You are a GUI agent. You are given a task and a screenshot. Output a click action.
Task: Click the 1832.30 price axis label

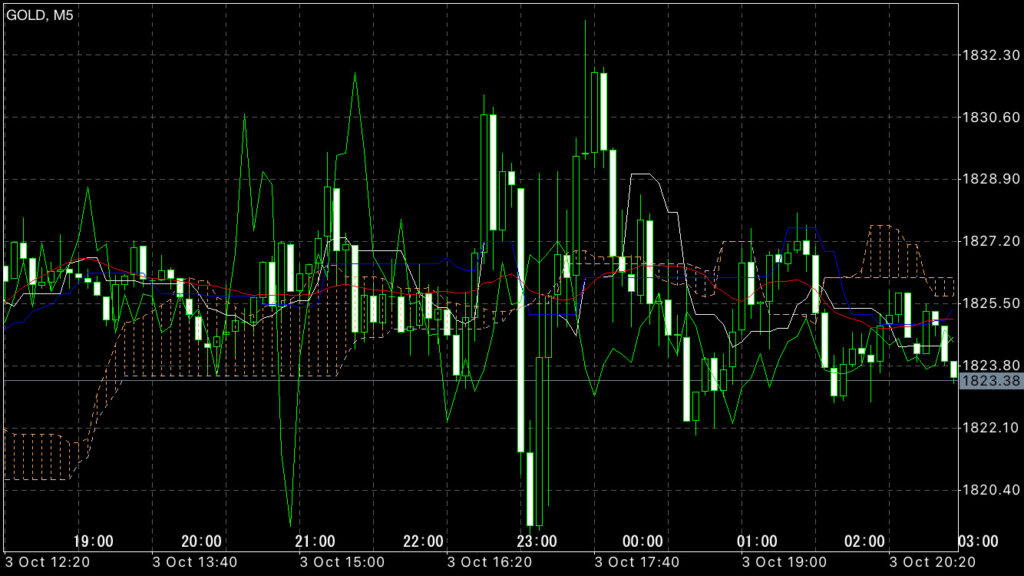click(x=991, y=55)
